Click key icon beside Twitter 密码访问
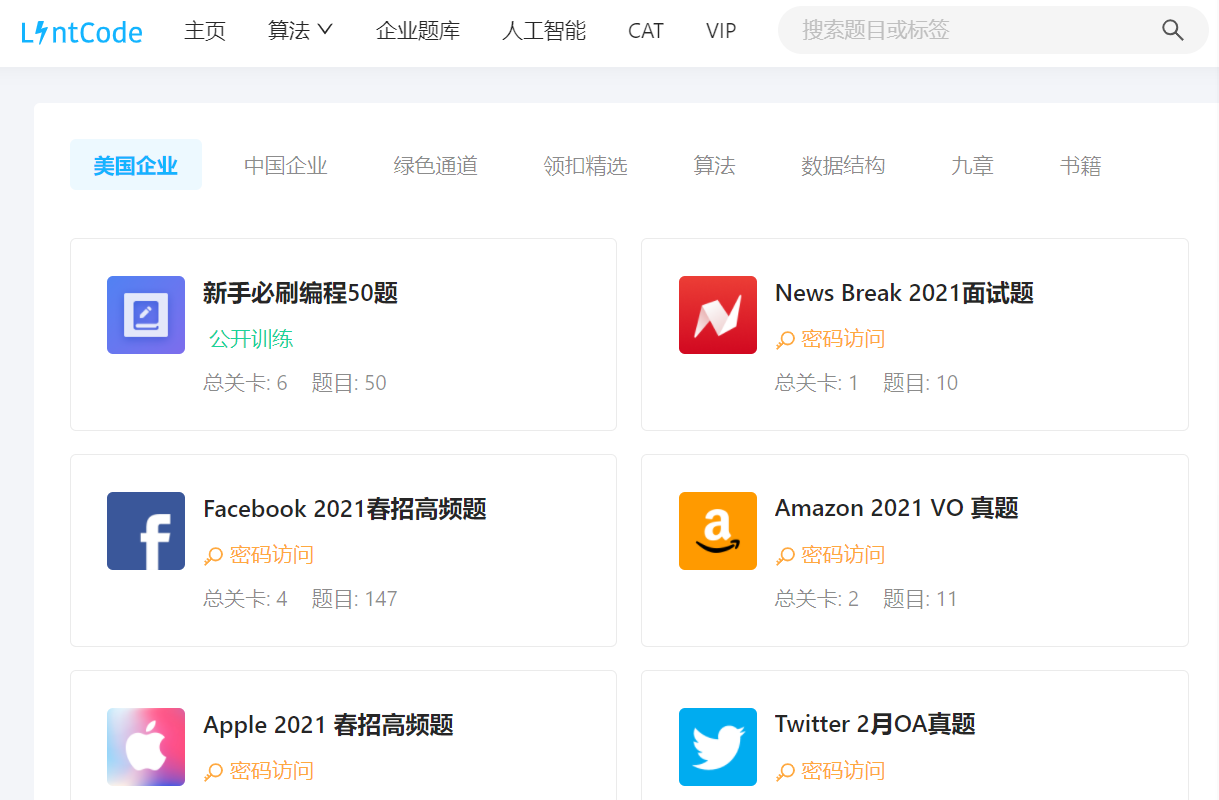Viewport: 1219px width, 800px height. pyautogui.click(x=785, y=773)
